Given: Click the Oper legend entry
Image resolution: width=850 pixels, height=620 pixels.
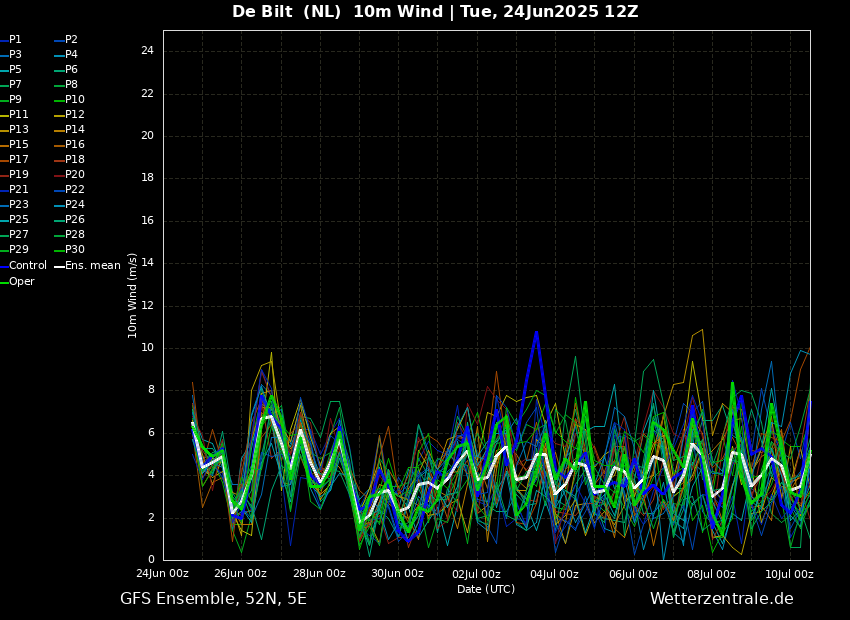Looking at the screenshot, I should [21, 282].
